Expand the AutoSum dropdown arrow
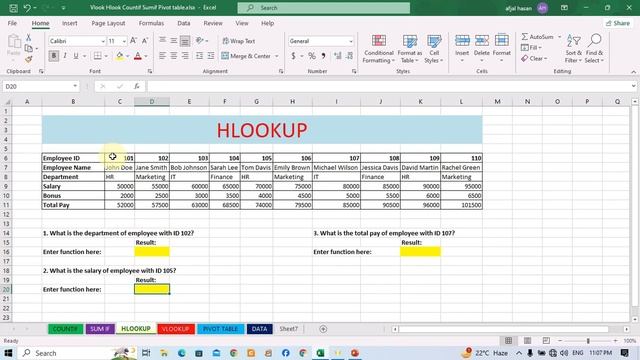Screen dimensions: 640x360 pos(560,37)
